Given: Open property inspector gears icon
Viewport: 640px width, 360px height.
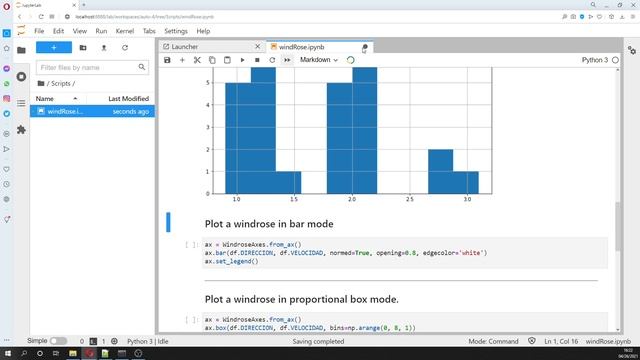Looking at the screenshot, I should coord(632,51).
